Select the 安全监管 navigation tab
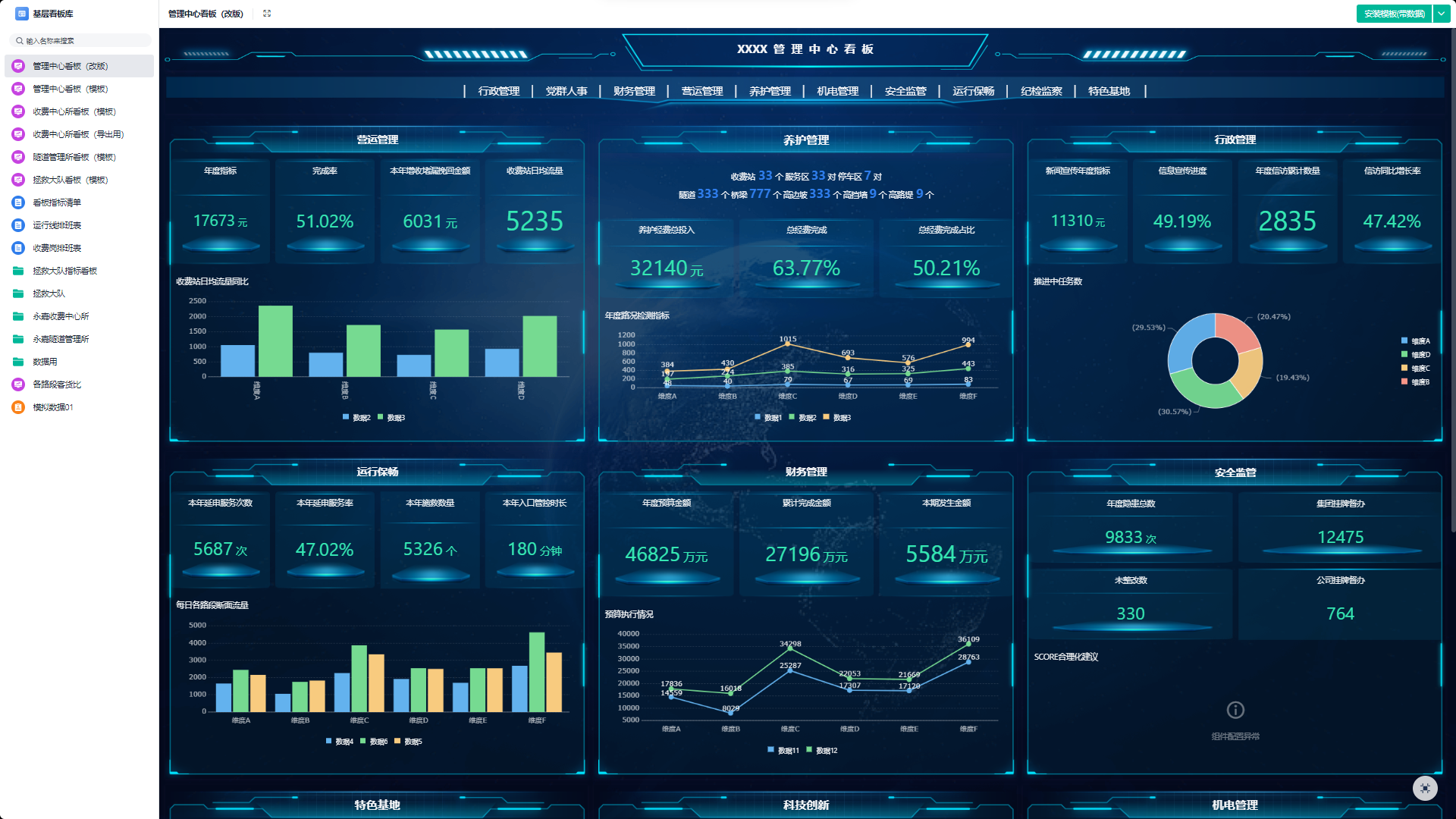 point(905,91)
